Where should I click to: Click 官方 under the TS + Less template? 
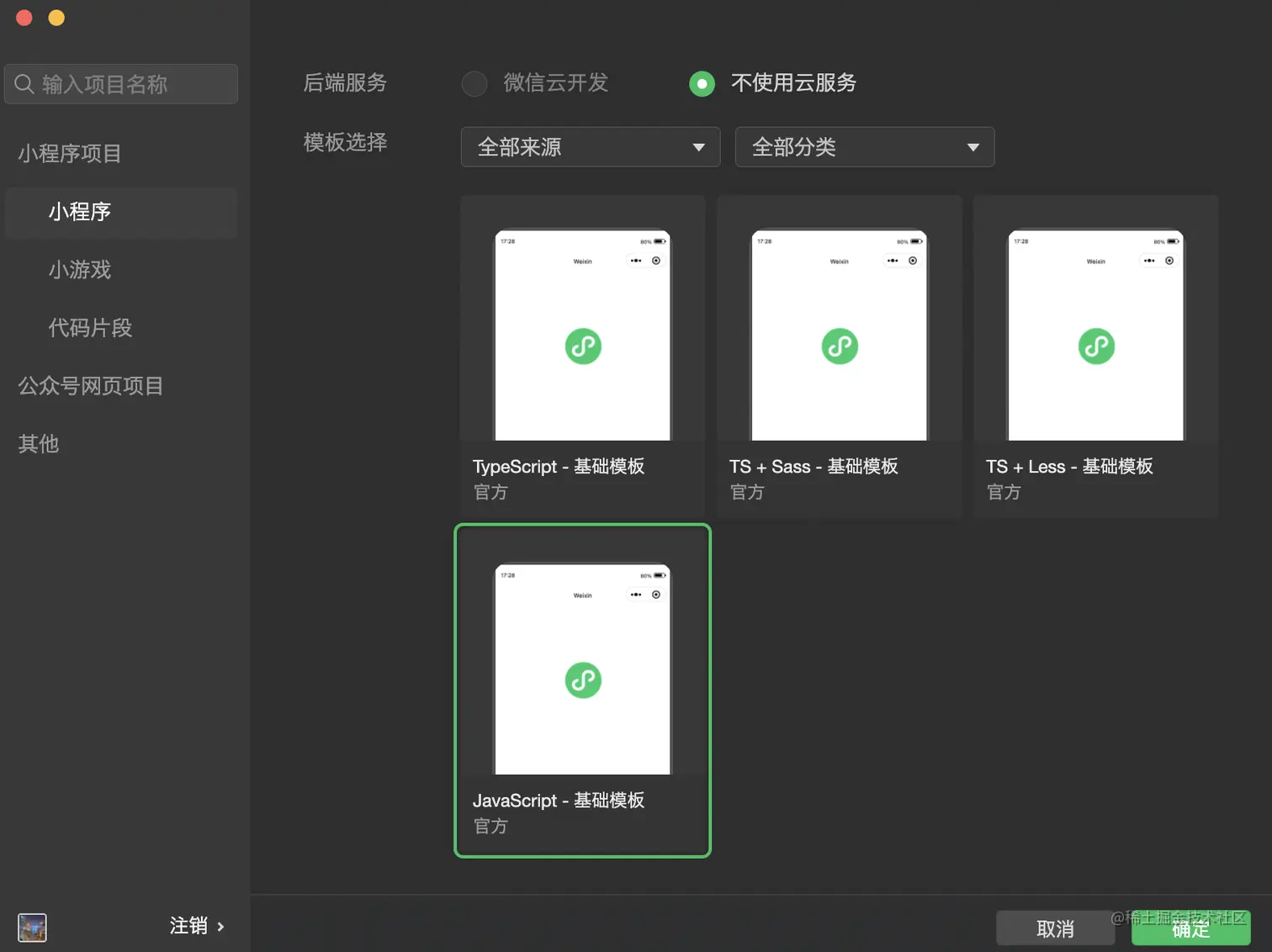[1004, 492]
